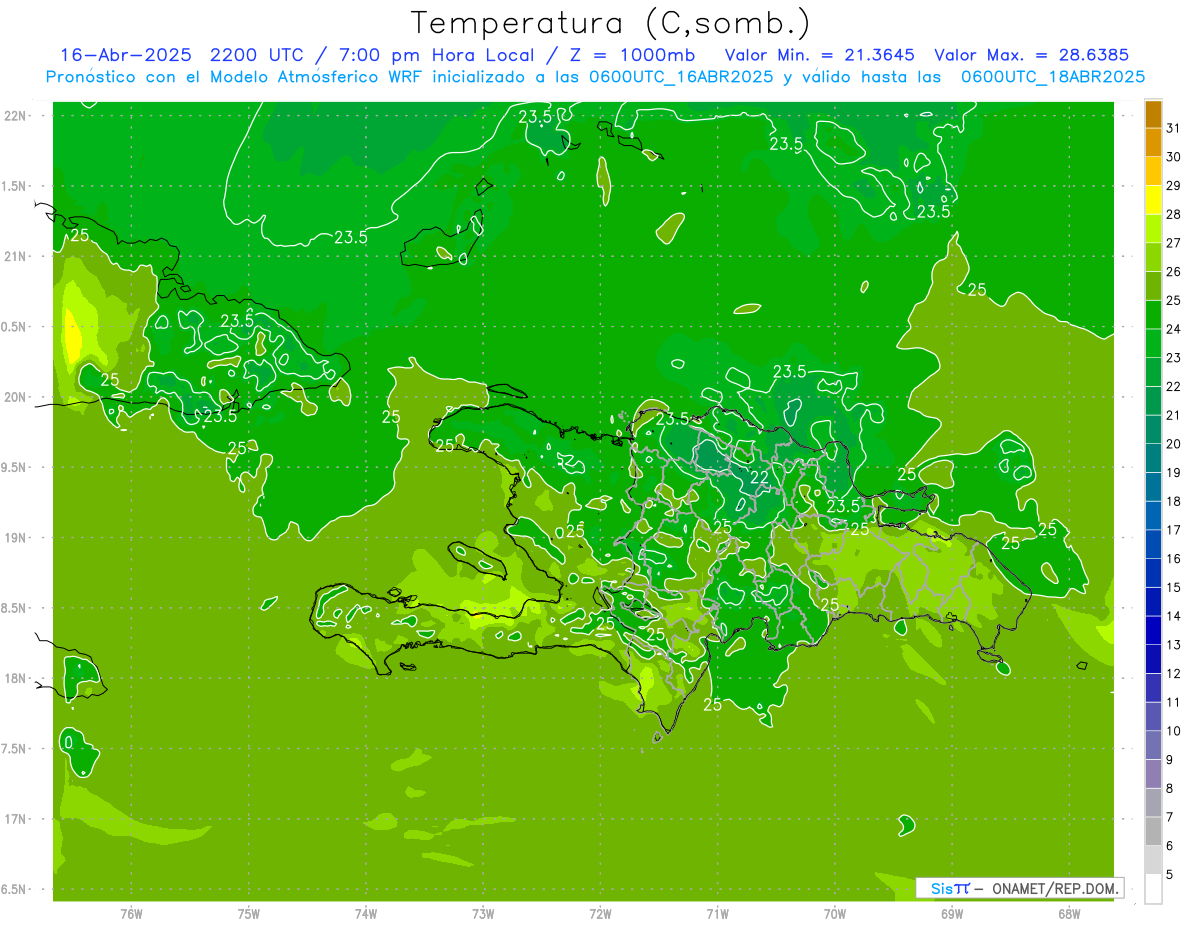The width and height of the screenshot is (1200, 927).
Task: Click orange color bar segment between 30 and 31
Action: pos(1153,142)
